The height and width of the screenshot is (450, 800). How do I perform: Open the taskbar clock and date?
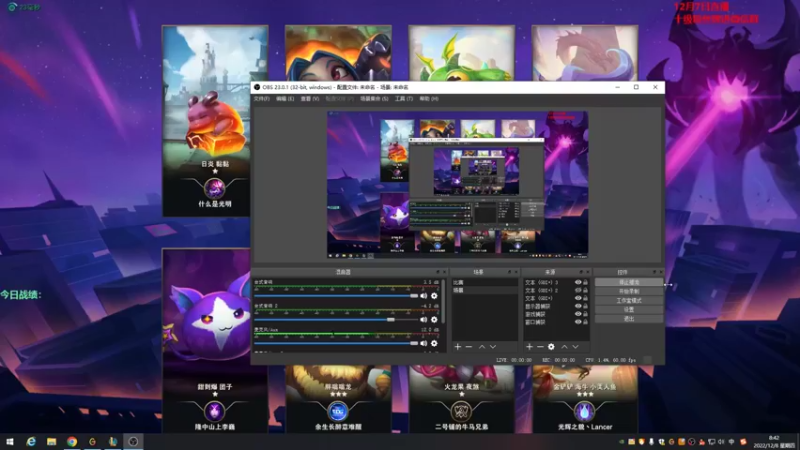click(774, 442)
